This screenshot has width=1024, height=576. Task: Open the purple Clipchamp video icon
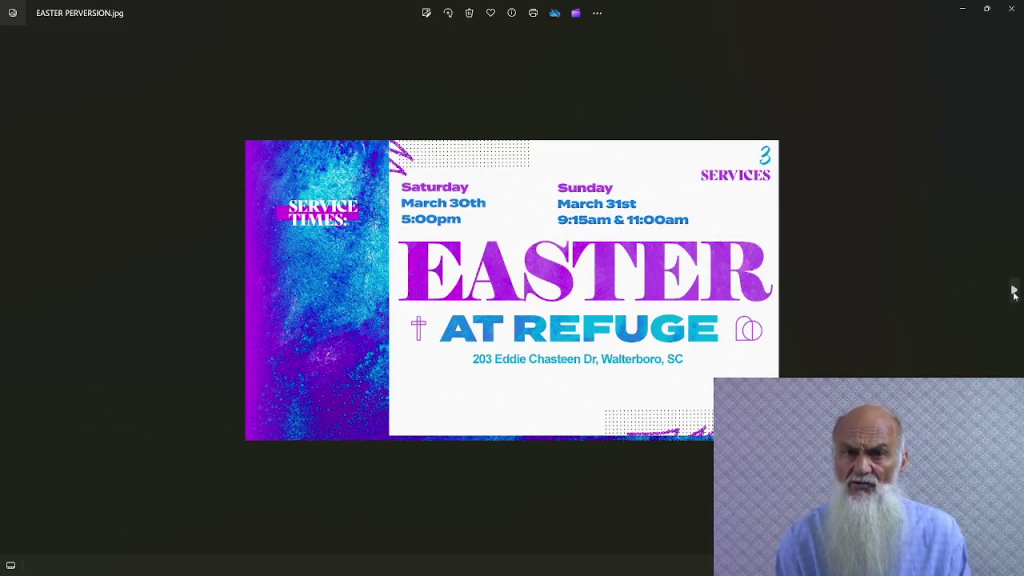pyautogui.click(x=576, y=13)
